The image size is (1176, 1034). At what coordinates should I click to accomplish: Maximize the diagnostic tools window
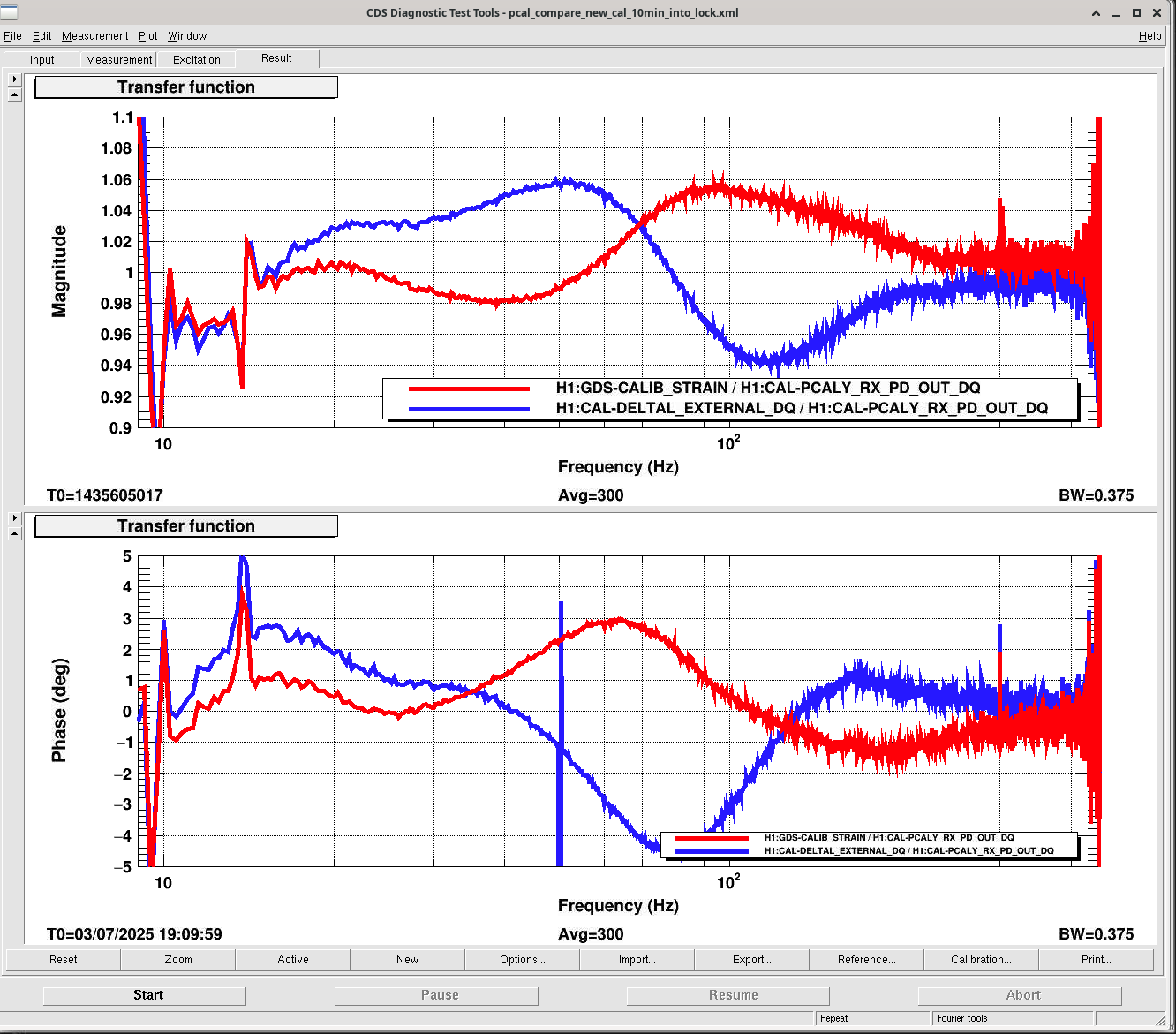coord(1137,13)
